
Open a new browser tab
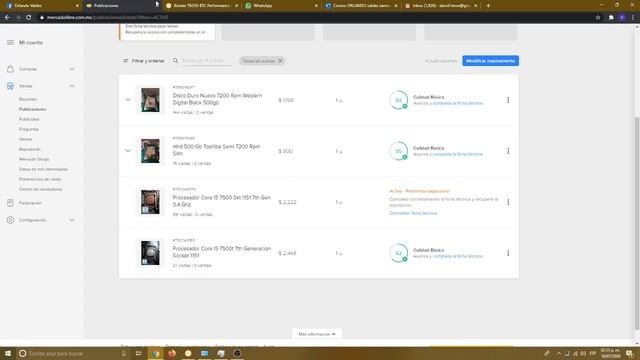coord(488,6)
